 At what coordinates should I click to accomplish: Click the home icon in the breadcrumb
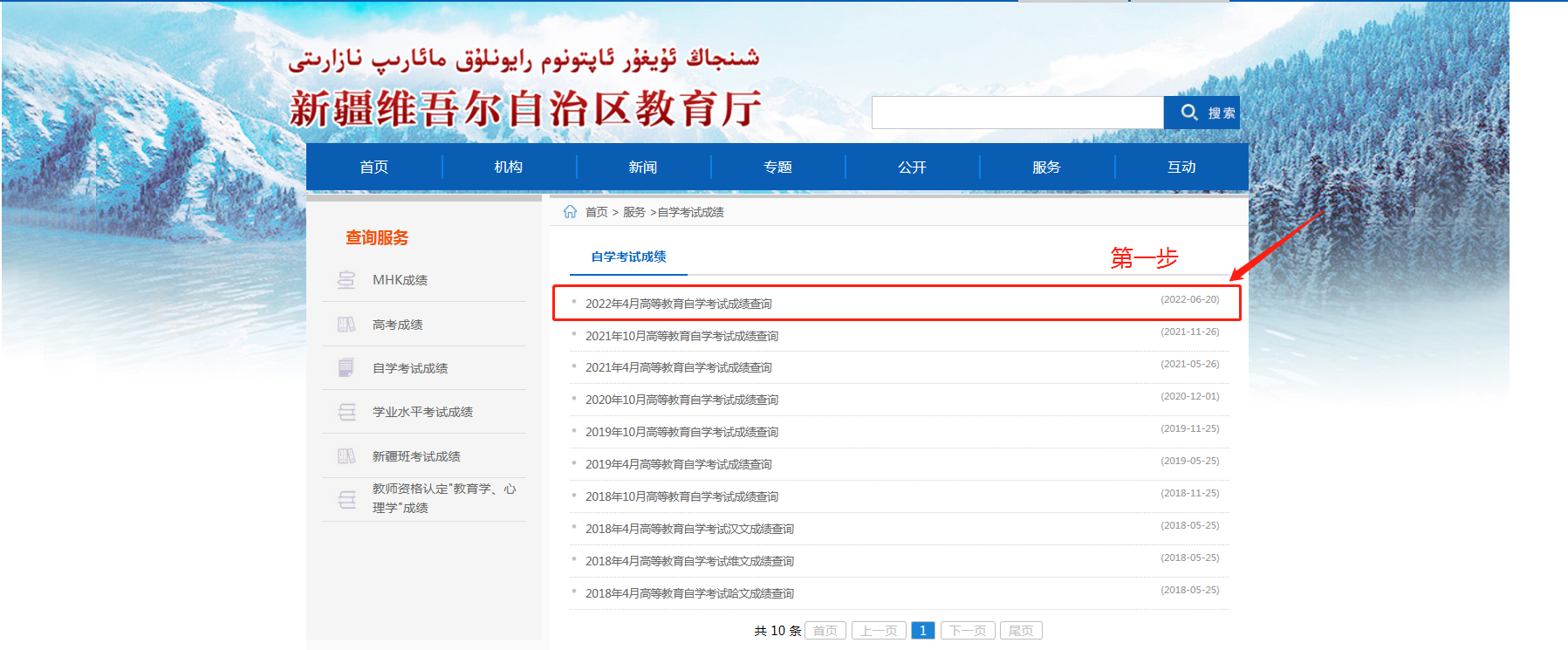pos(570,212)
